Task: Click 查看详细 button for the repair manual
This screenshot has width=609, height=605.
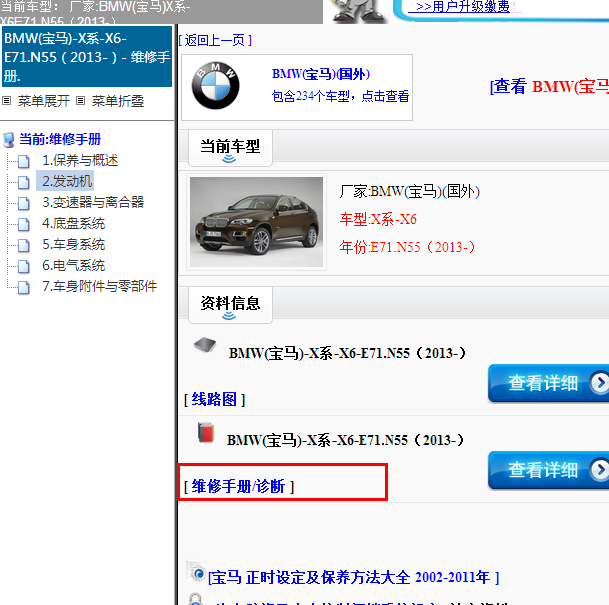Action: coord(548,470)
